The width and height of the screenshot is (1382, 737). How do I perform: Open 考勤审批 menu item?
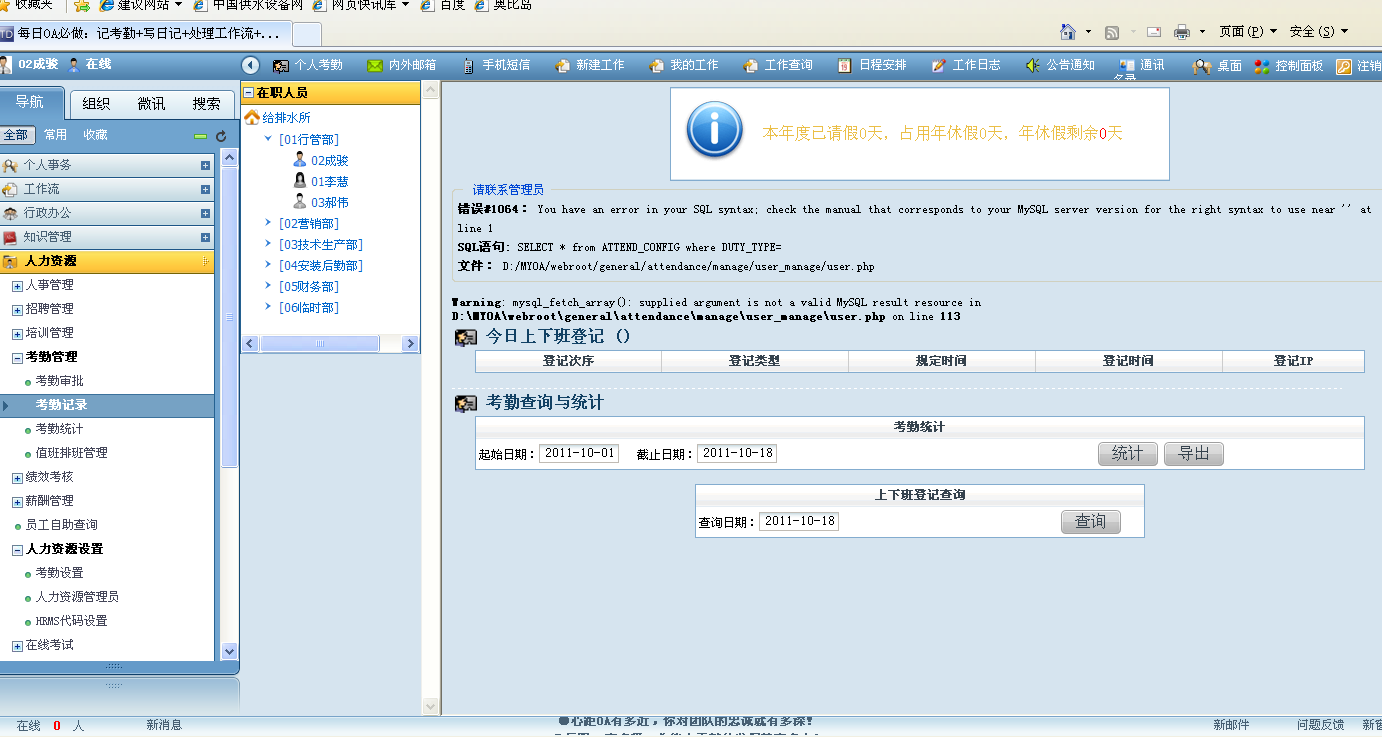60,381
